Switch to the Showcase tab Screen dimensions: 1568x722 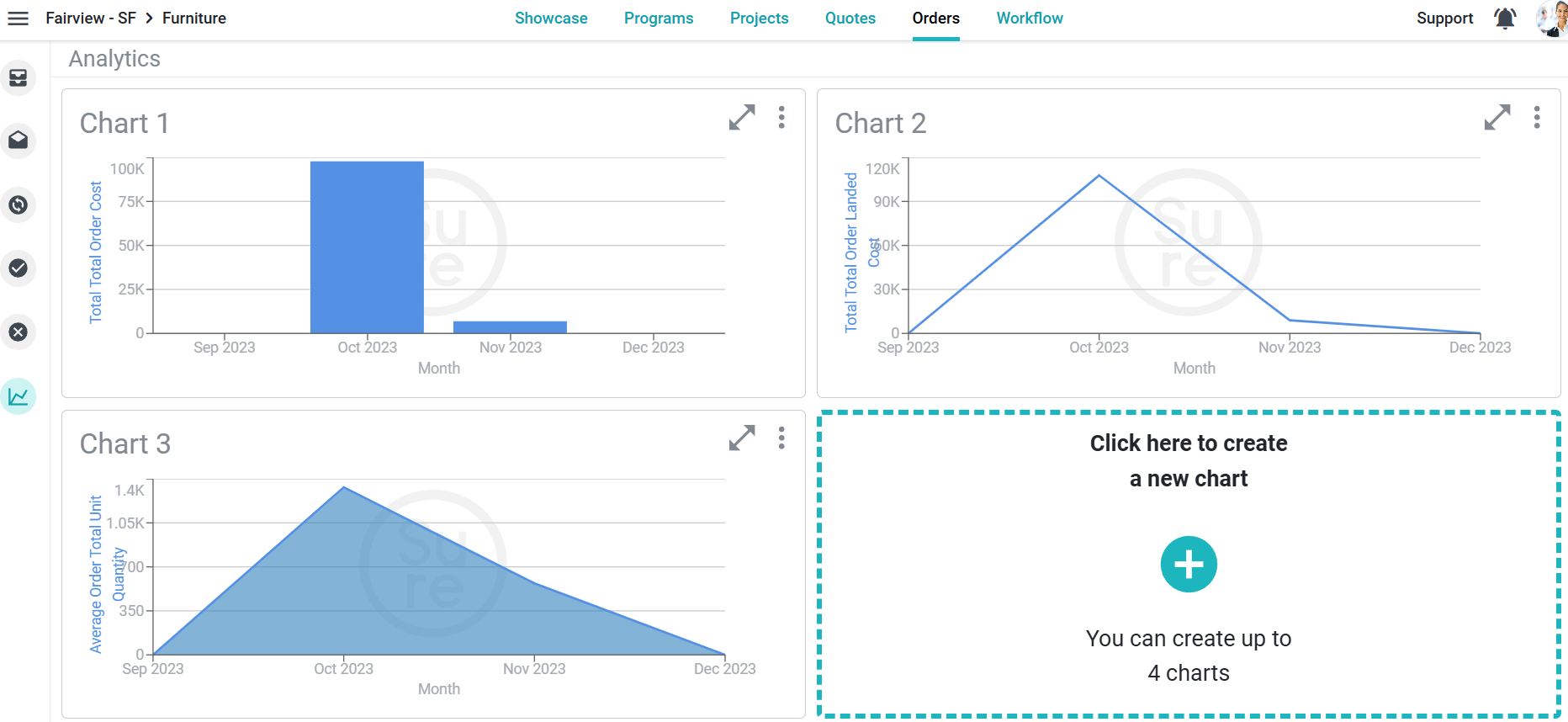coord(551,19)
